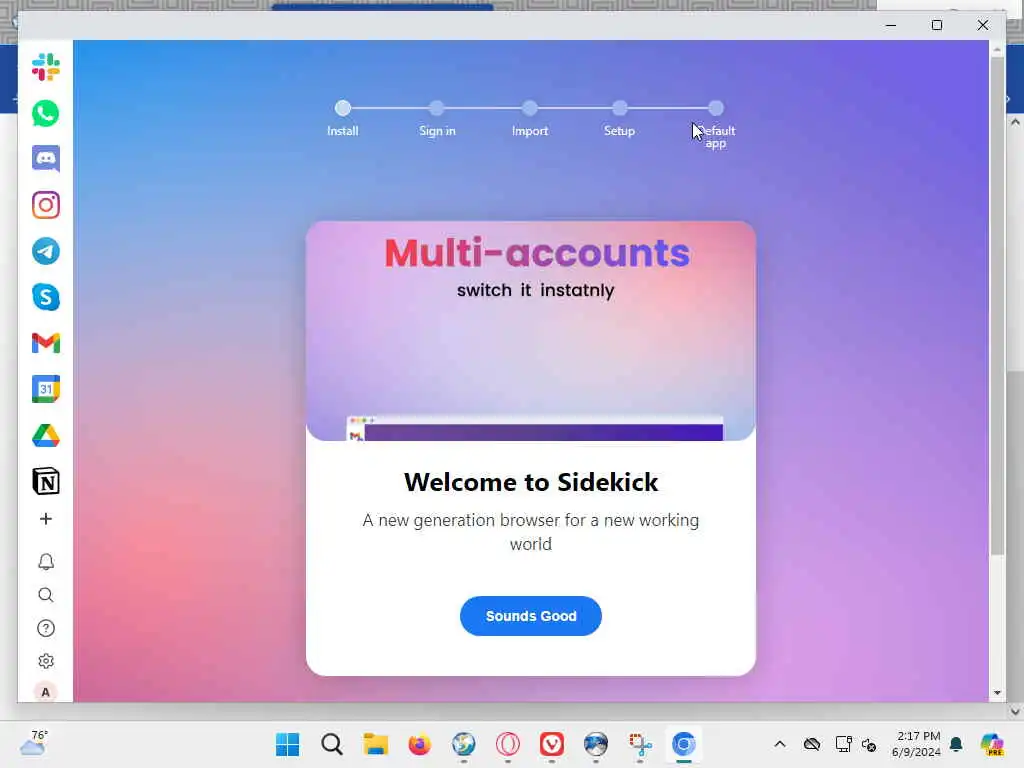Open Windows taskbar search
This screenshot has width=1024, height=768.
[x=332, y=744]
